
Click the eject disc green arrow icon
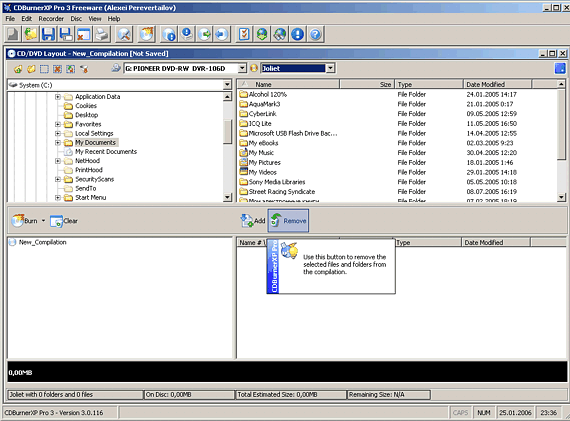pyautogui.click(x=205, y=34)
